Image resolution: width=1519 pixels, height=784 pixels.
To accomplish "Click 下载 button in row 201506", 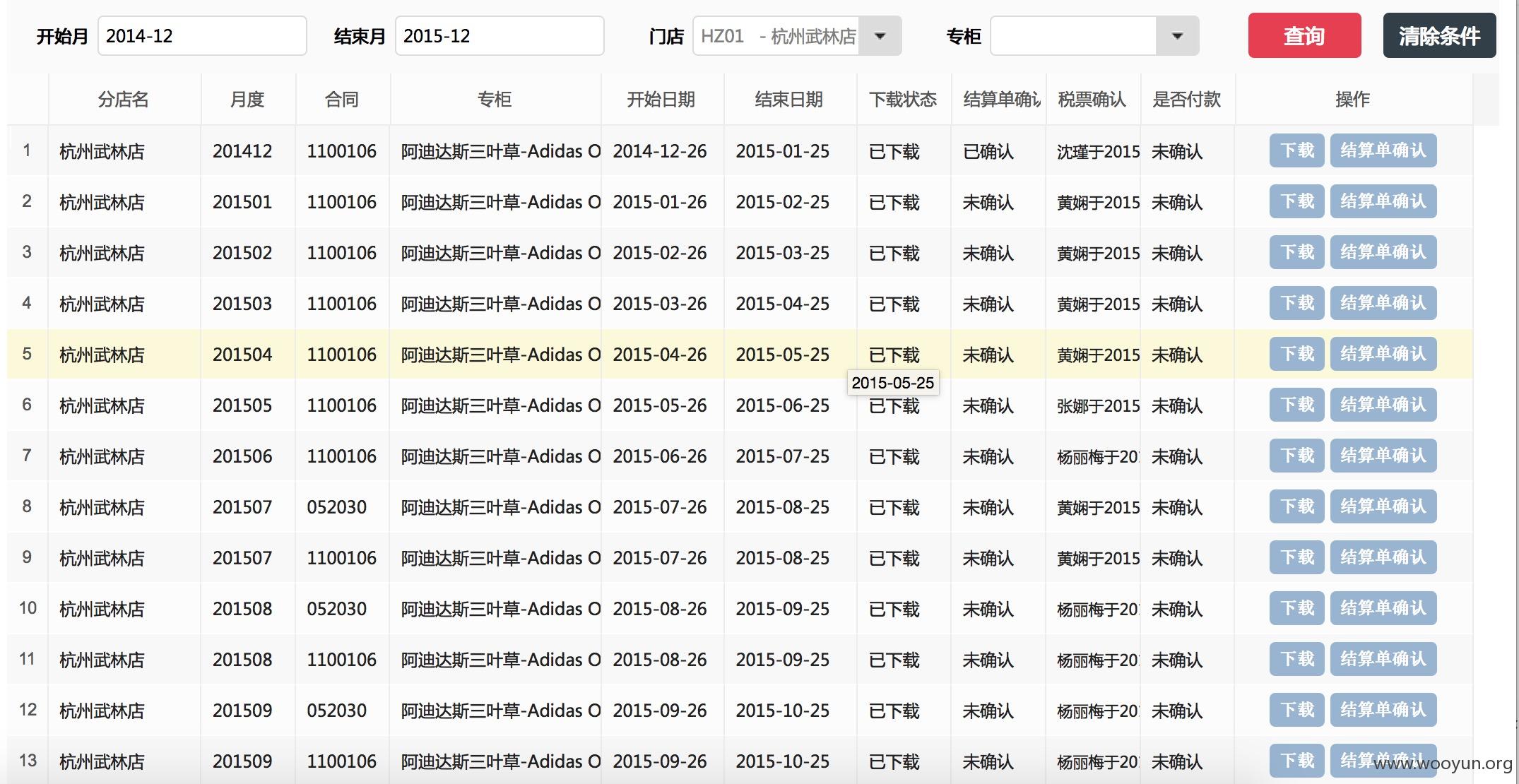I will (1297, 456).
